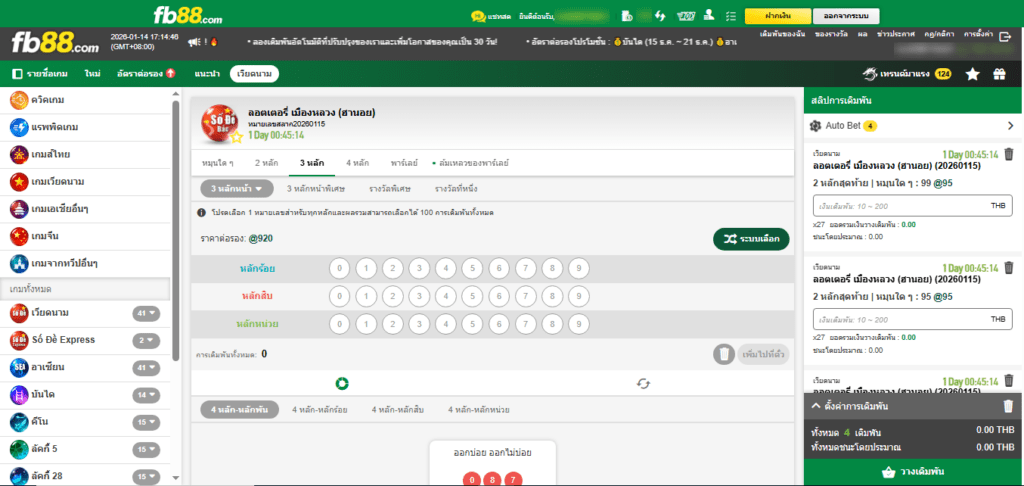Click sidebar vertical scrollbar
Screen dimensions: 1024x486
click(x=175, y=229)
